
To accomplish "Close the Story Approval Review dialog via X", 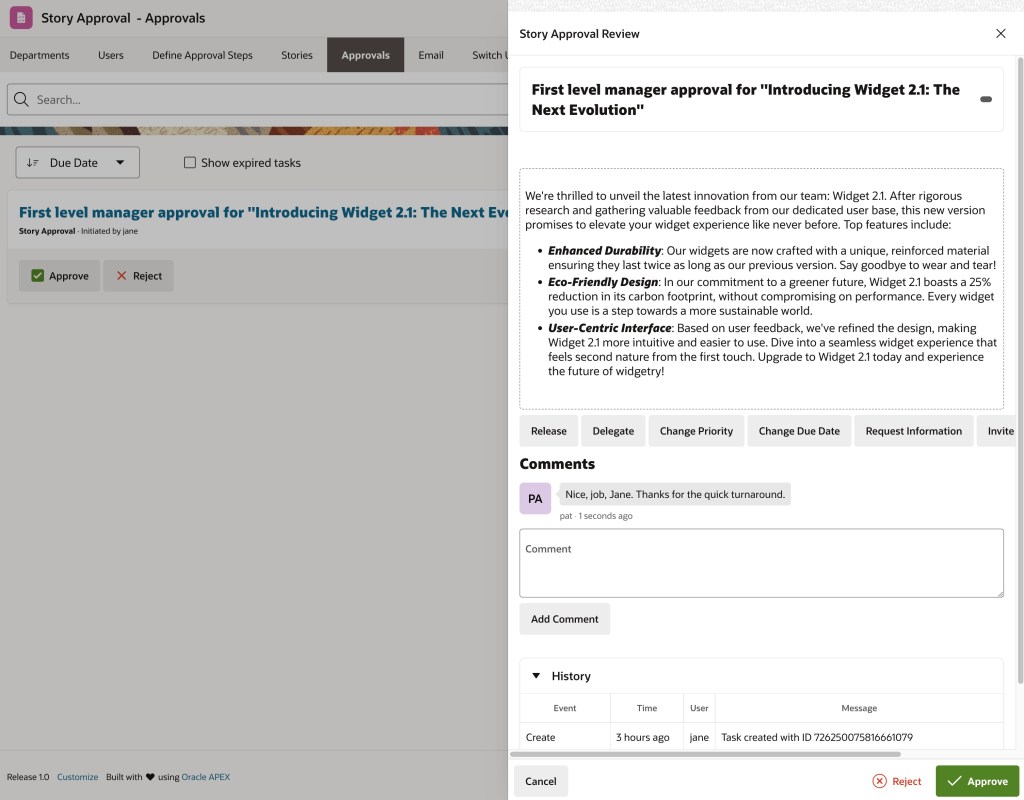I will tap(1000, 33).
